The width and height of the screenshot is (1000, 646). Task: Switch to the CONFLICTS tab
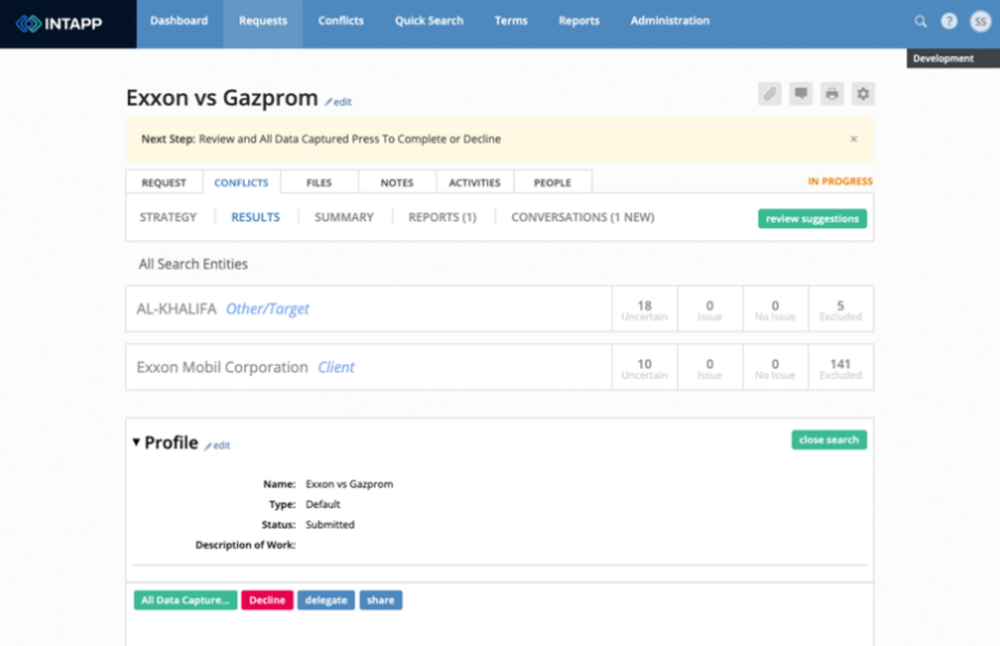241,182
